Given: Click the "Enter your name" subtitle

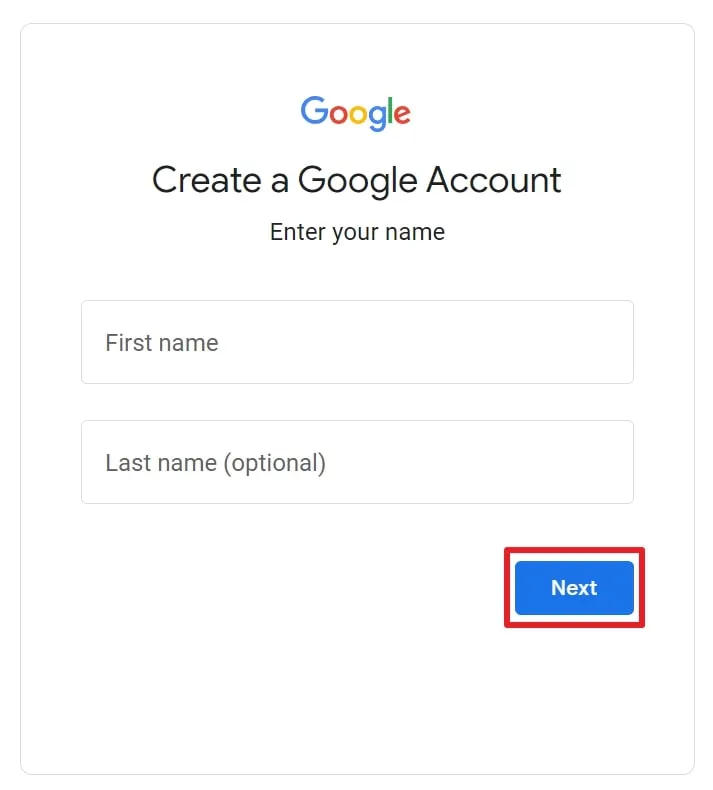Looking at the screenshot, I should pos(357,232).
